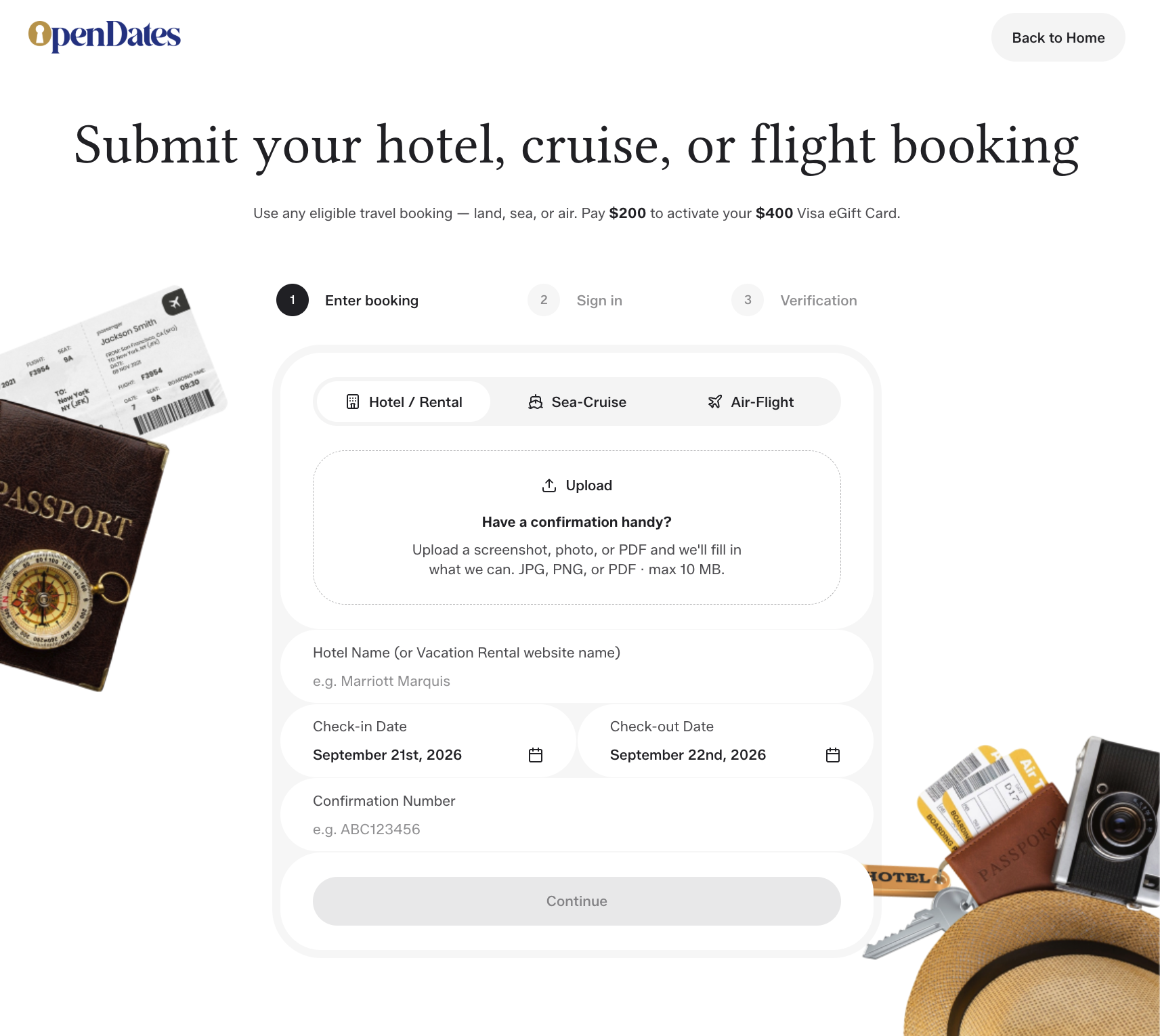Click the cruise ship icon
This screenshot has width=1160, height=1036.
coord(536,402)
